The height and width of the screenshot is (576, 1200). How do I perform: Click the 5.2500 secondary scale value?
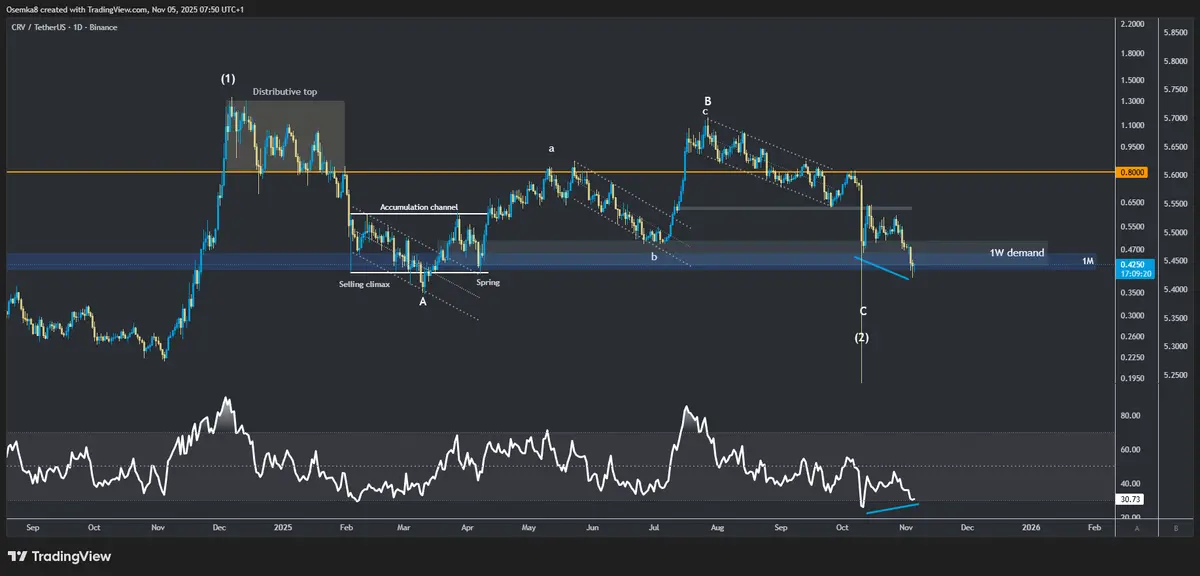[1176, 375]
